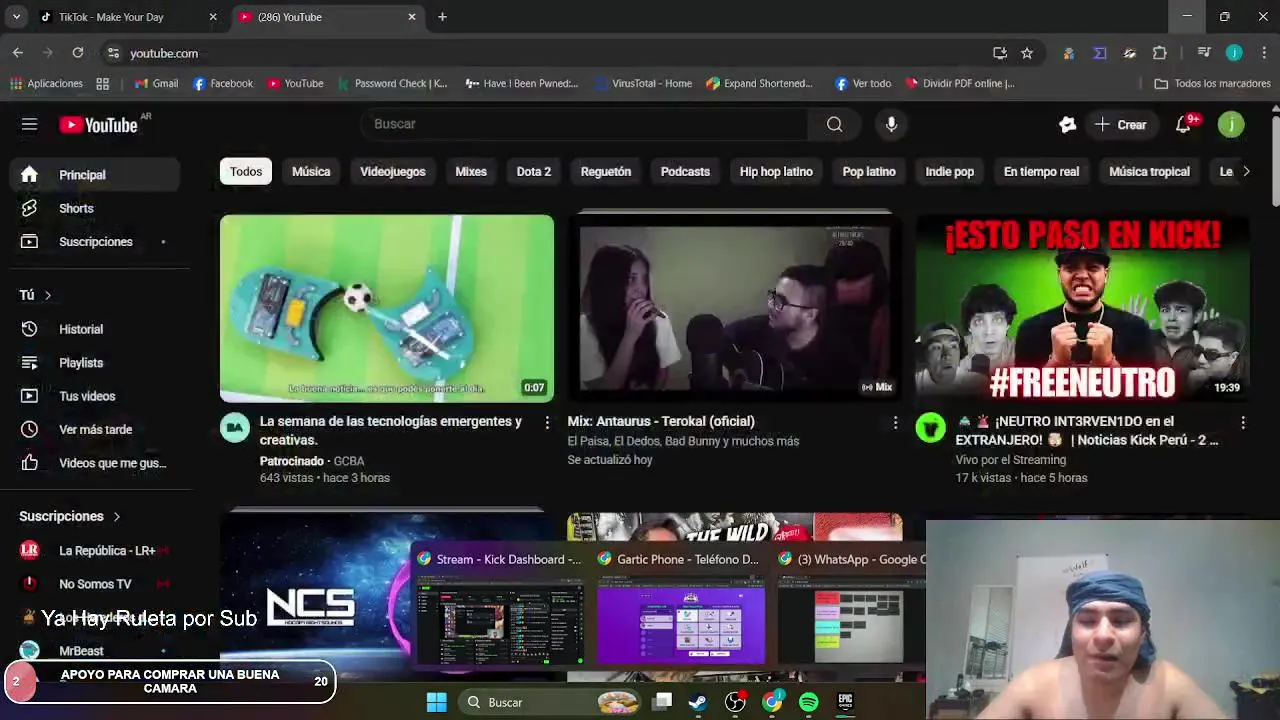Screen dimensions: 1280x720
Task: Open Historial in the sidebar
Action: click(x=96, y=329)
